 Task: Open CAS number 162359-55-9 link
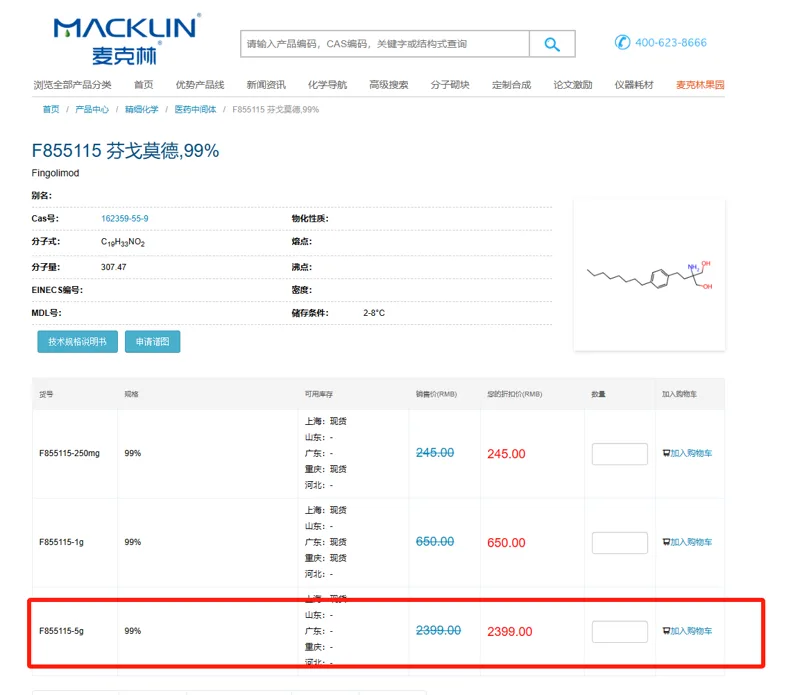click(124, 218)
